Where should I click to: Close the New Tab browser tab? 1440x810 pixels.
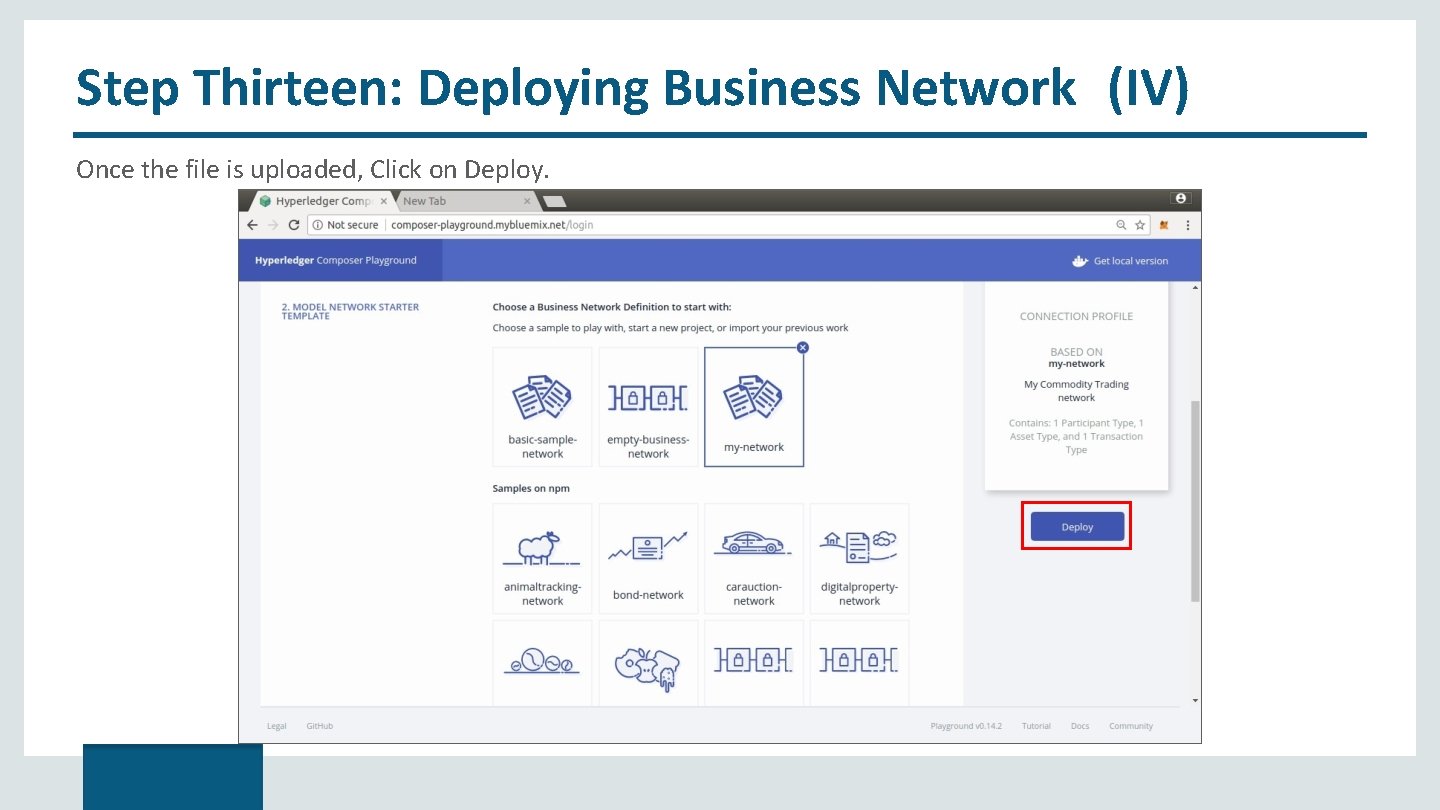527,201
